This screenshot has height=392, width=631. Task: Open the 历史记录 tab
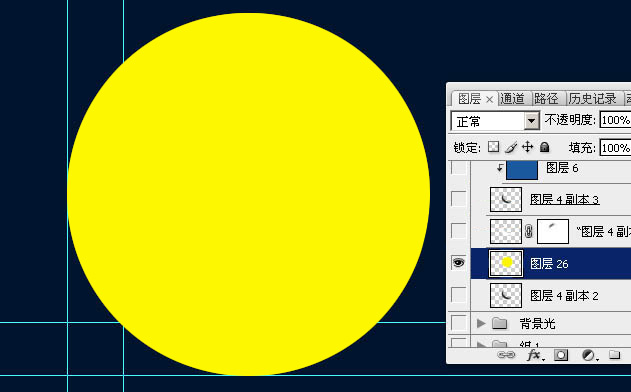[592, 99]
